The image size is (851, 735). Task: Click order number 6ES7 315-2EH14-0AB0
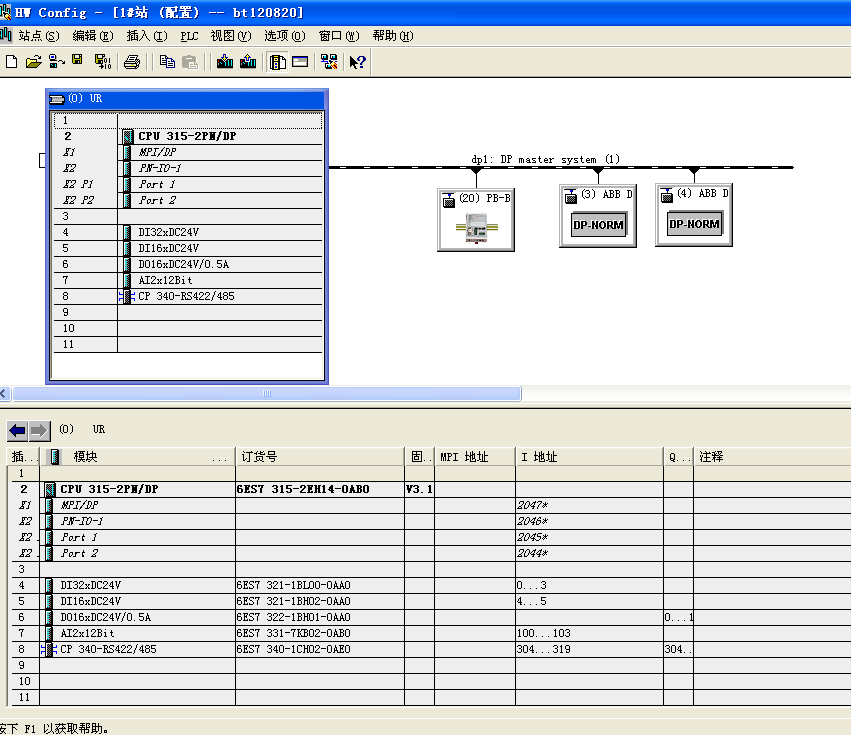tap(303, 489)
